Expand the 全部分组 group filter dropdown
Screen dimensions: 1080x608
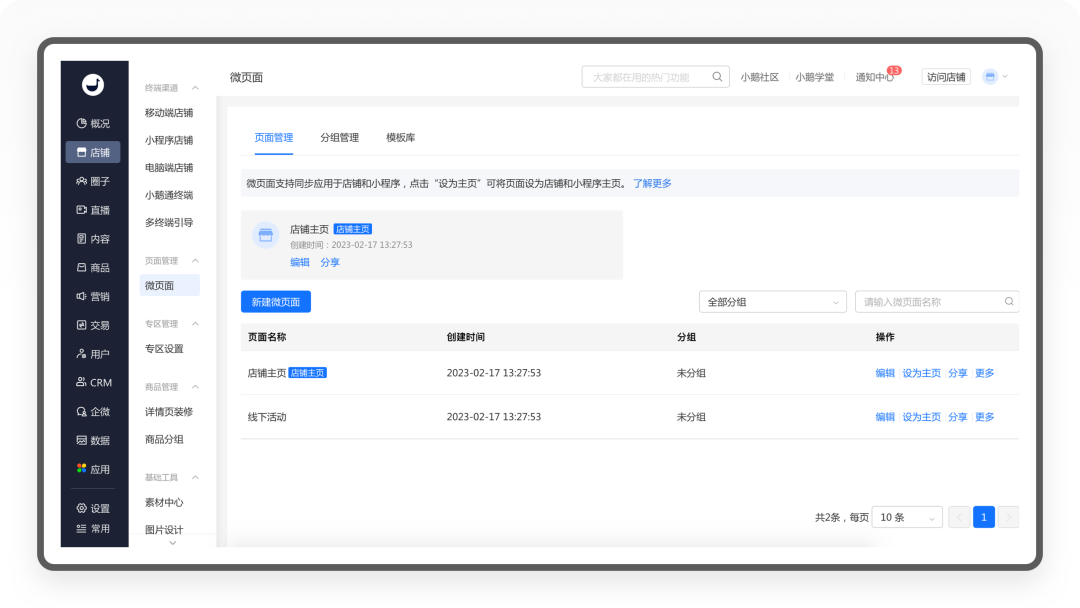pos(772,302)
